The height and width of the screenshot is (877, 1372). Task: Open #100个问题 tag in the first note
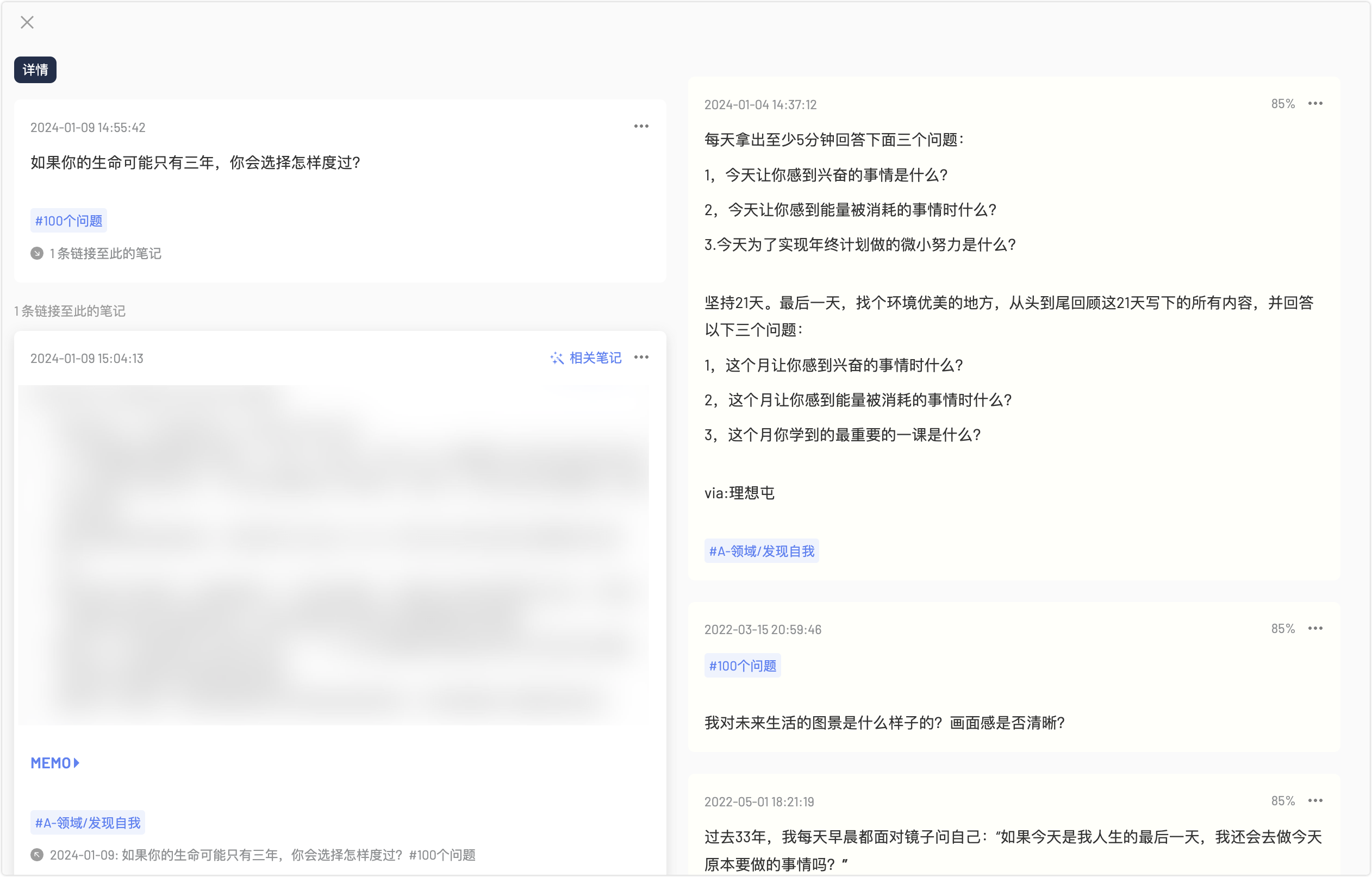(68, 221)
